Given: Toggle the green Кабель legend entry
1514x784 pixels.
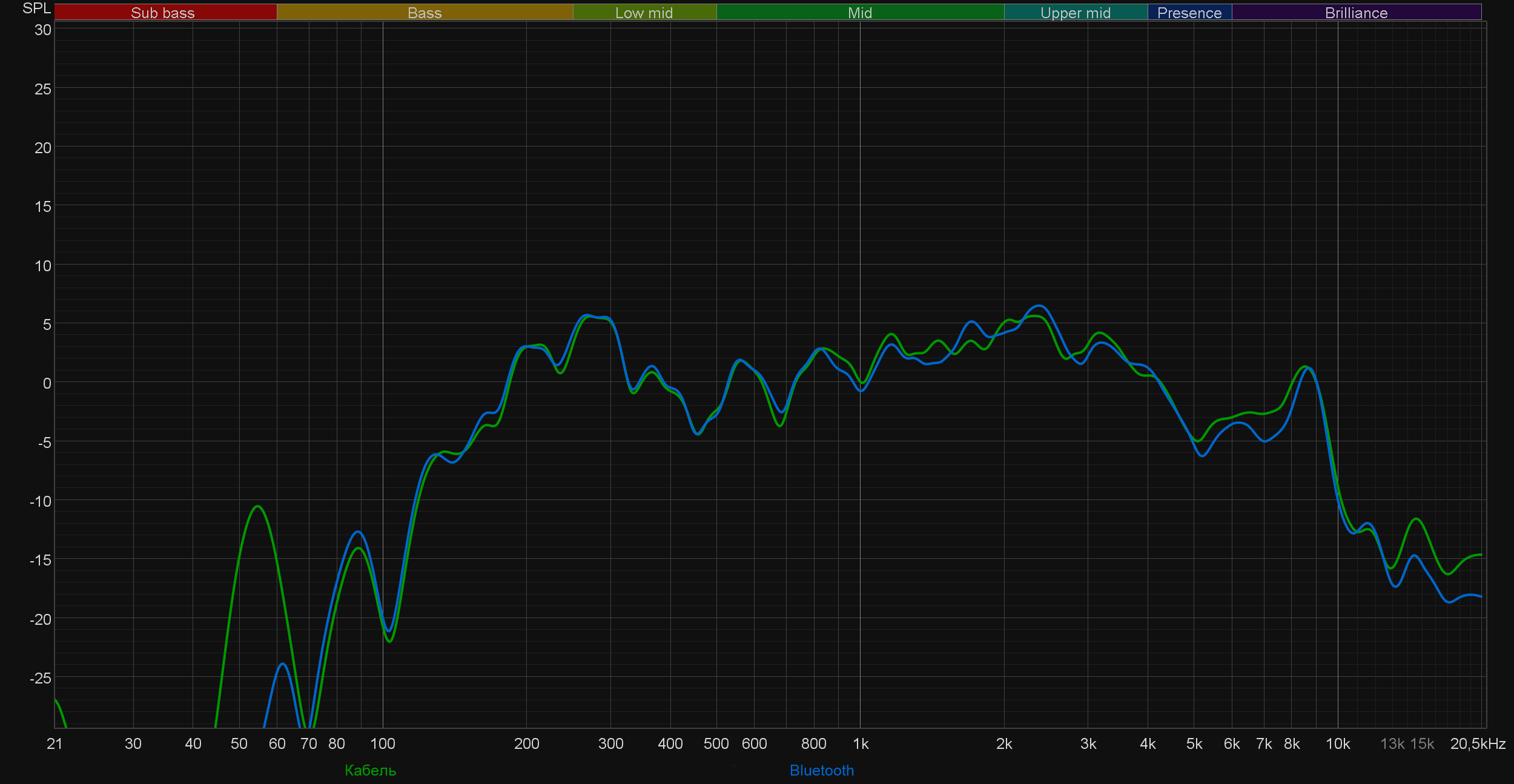Looking at the screenshot, I should click(x=370, y=771).
